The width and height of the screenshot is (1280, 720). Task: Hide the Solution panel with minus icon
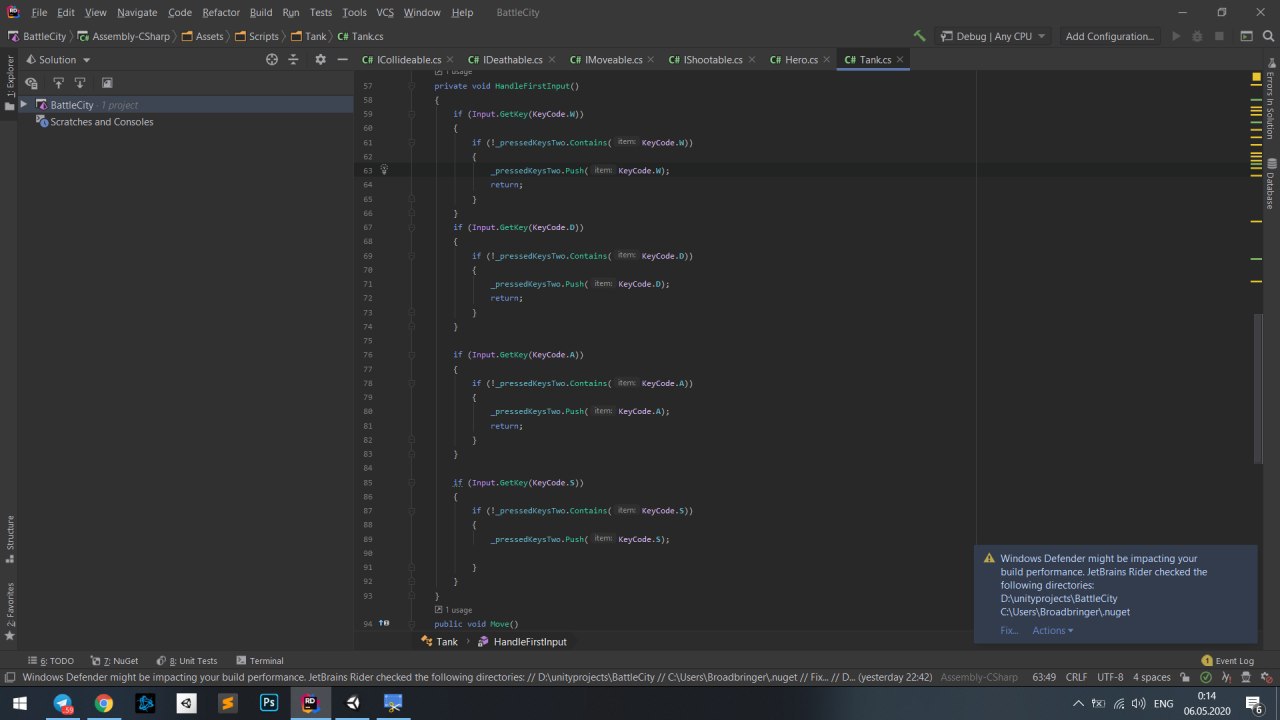(x=342, y=59)
